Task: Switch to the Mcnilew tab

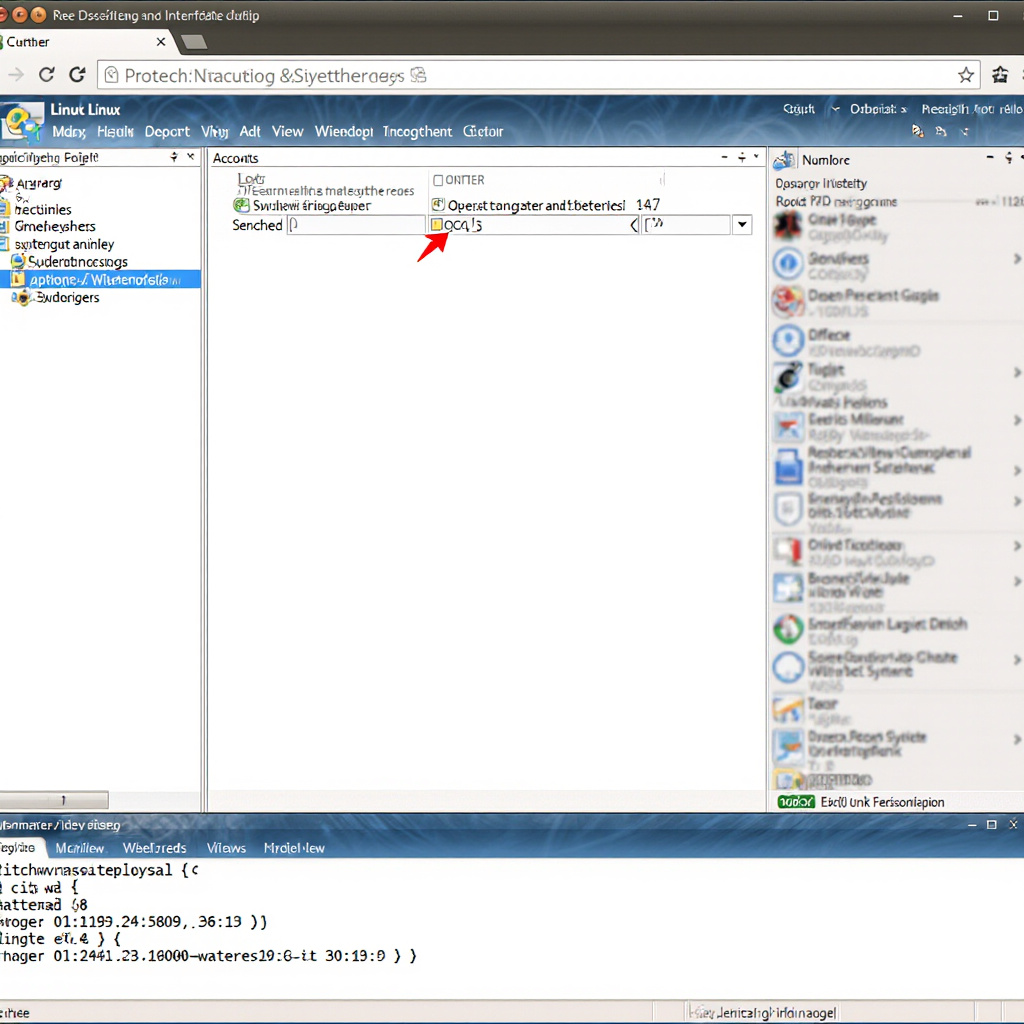Action: (80, 848)
